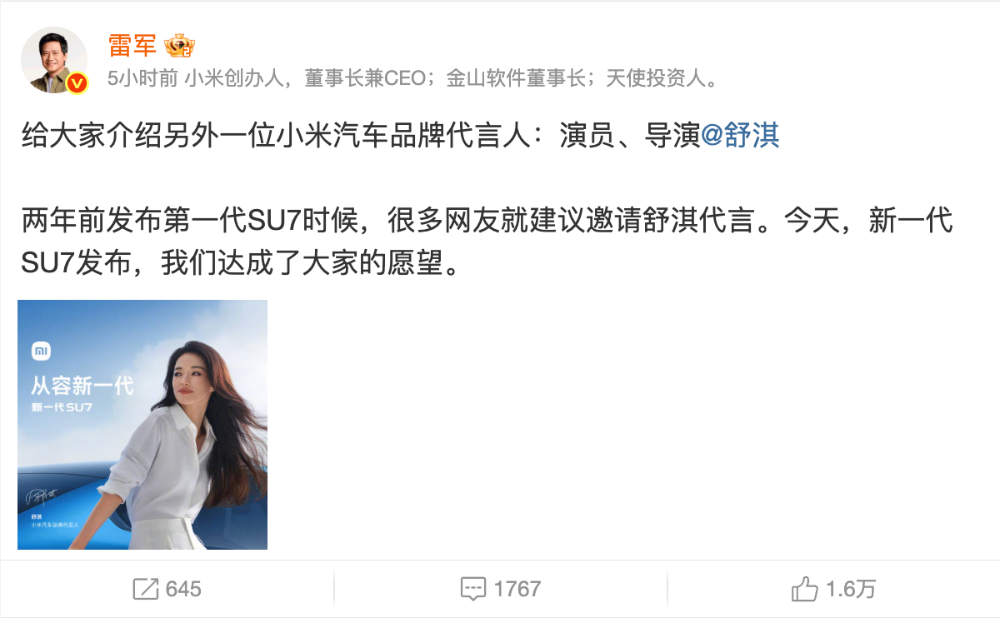Image resolution: width=1000 pixels, height=618 pixels.
Task: Click the crown membership icon beside 雷军
Action: click(x=179, y=45)
